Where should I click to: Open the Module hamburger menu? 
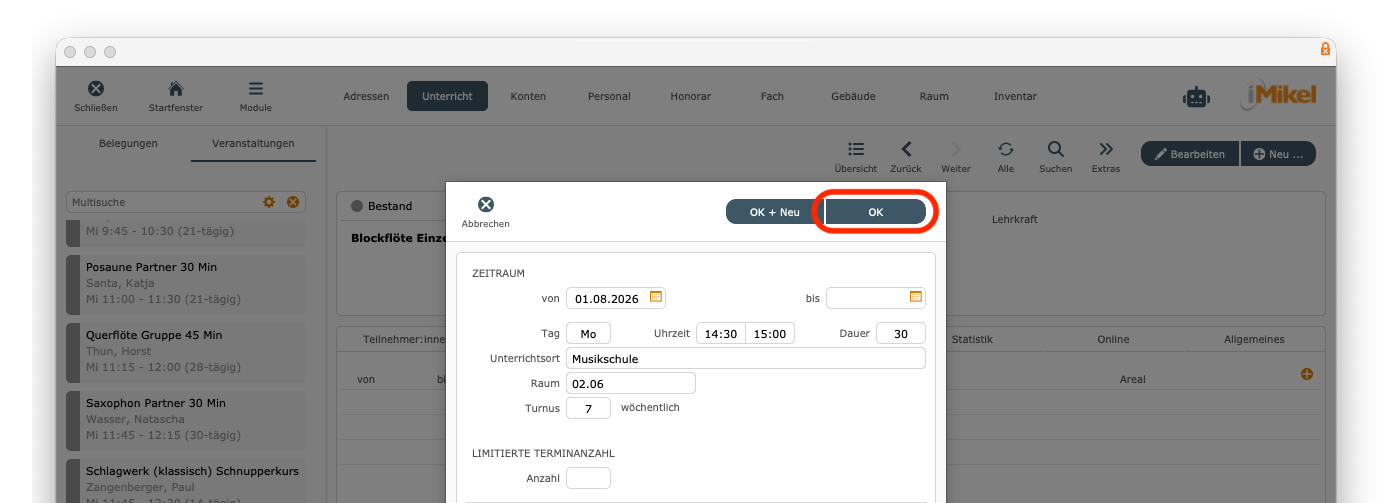tap(256, 90)
